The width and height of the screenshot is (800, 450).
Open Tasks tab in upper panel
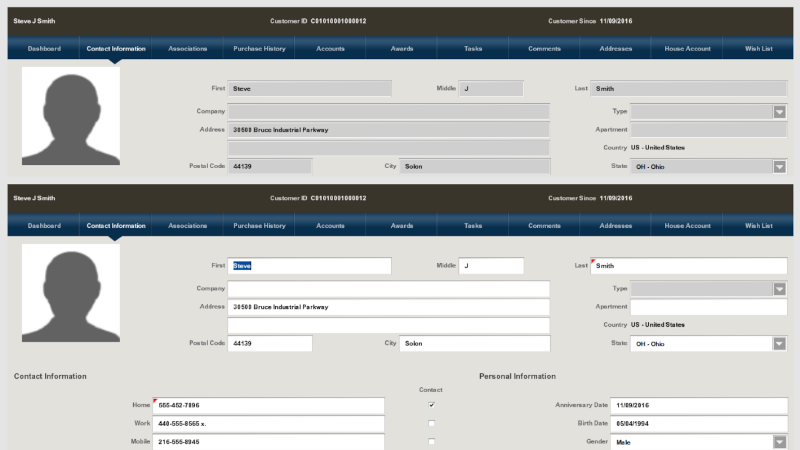click(x=473, y=48)
